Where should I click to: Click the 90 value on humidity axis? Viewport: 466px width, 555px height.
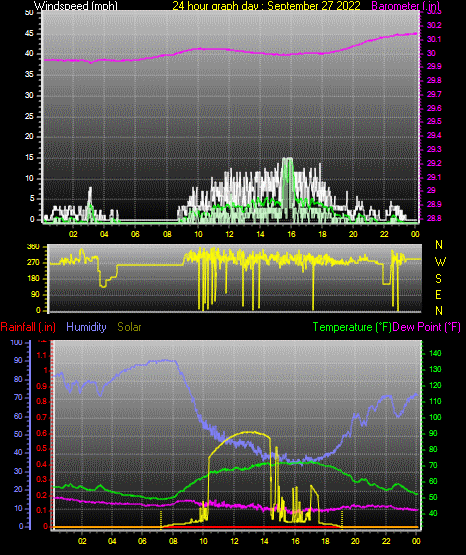18,360
